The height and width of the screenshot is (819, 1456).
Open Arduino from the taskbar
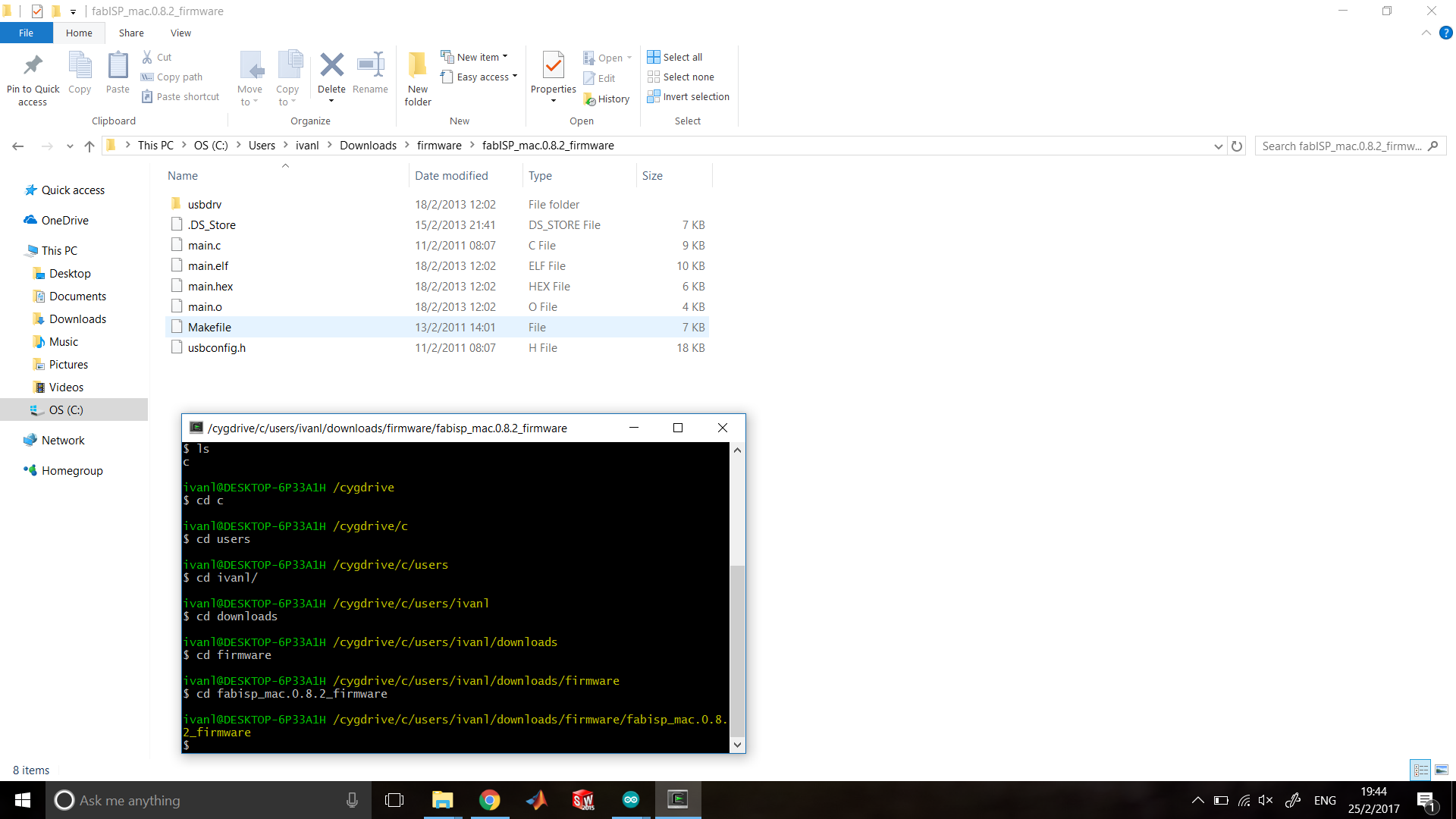point(631,800)
